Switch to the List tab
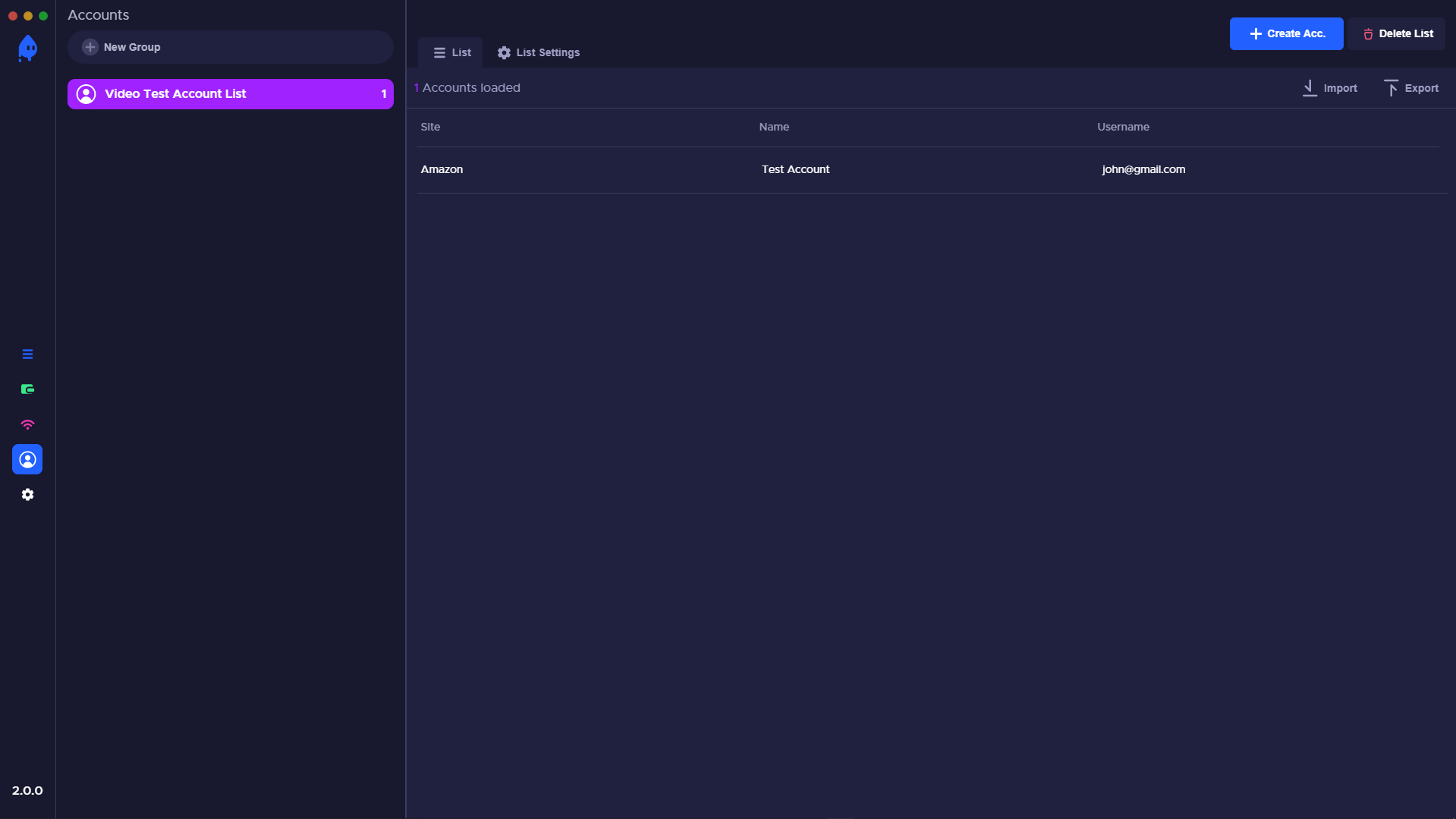1456x819 pixels. (451, 52)
